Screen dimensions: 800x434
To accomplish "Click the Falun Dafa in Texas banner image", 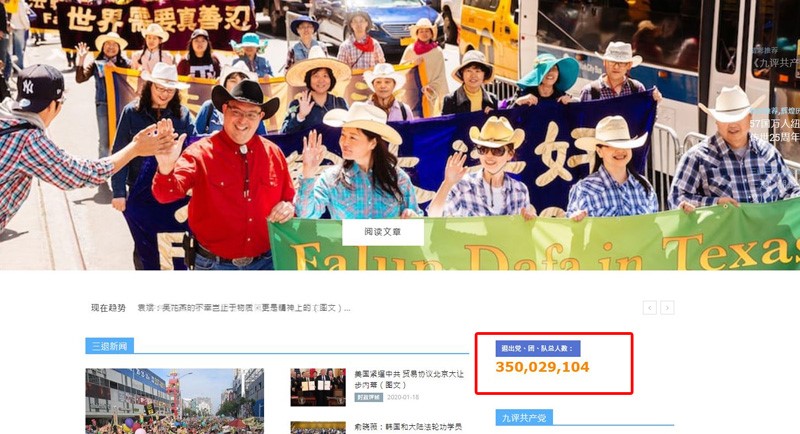I will click(400, 135).
